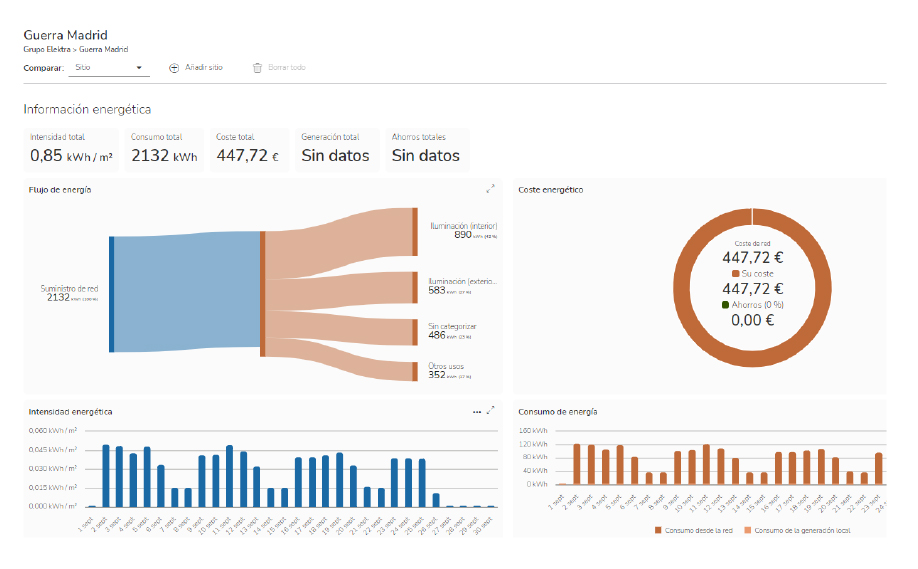Screen dimensions: 918x569
Task: Select the Intensidad total card
Action: pos(71,149)
